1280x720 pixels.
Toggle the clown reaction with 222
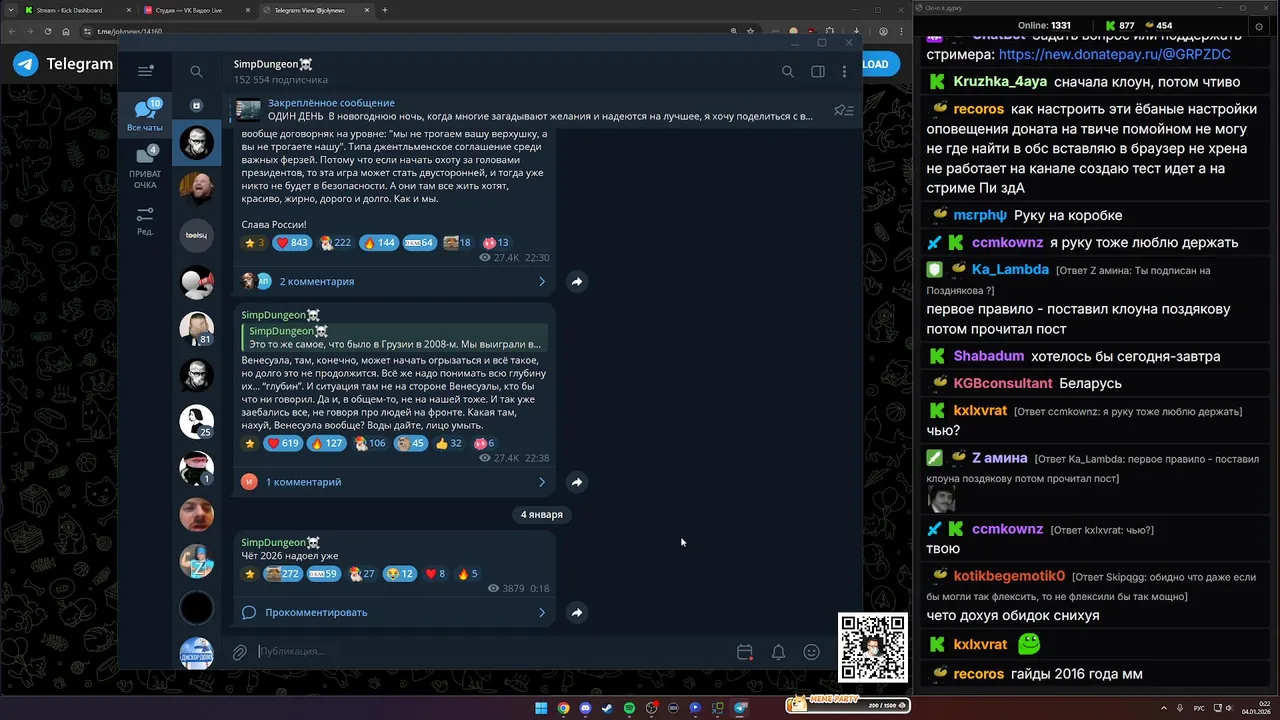click(x=335, y=243)
